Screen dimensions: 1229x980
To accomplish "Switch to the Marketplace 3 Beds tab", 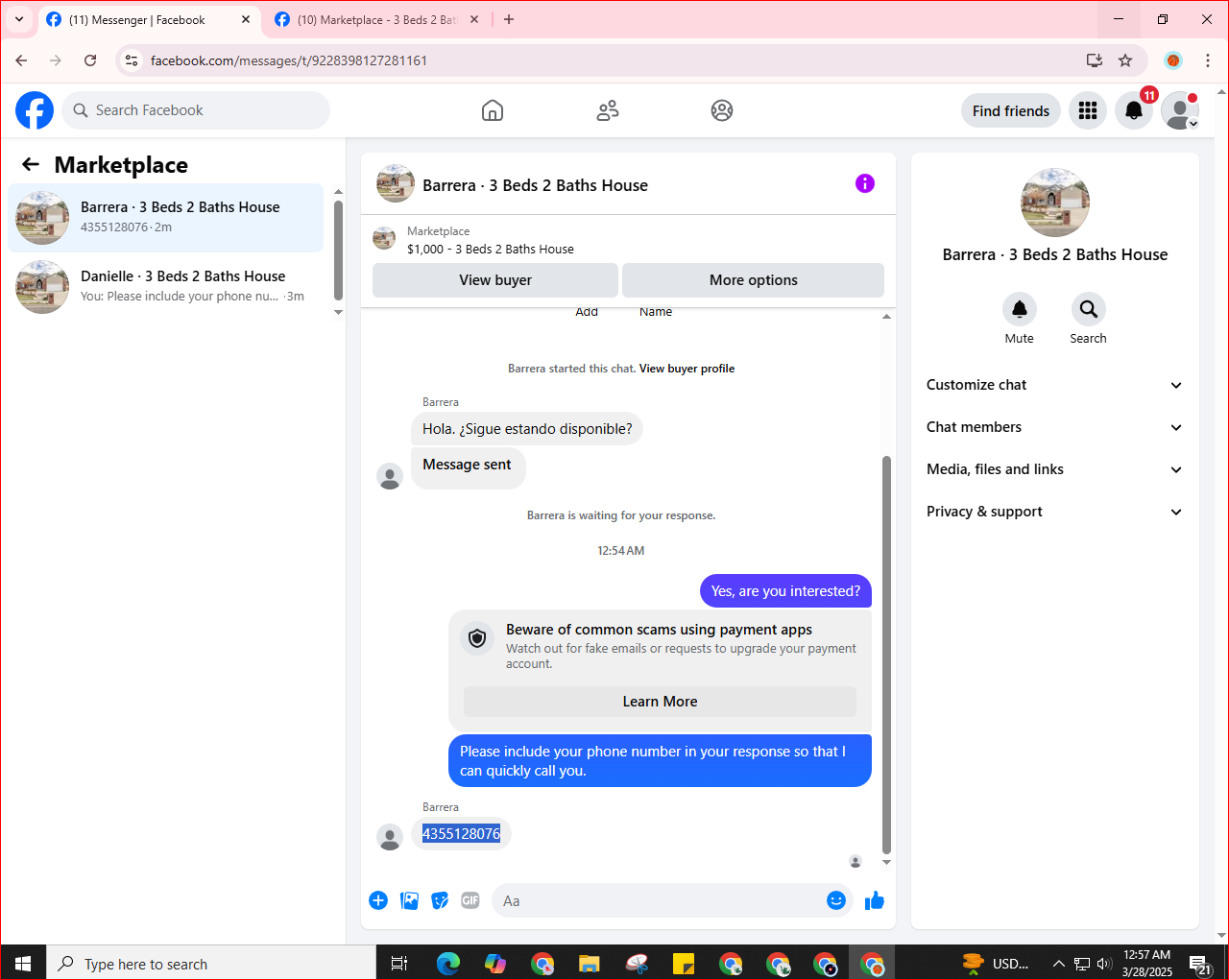I will 376,19.
